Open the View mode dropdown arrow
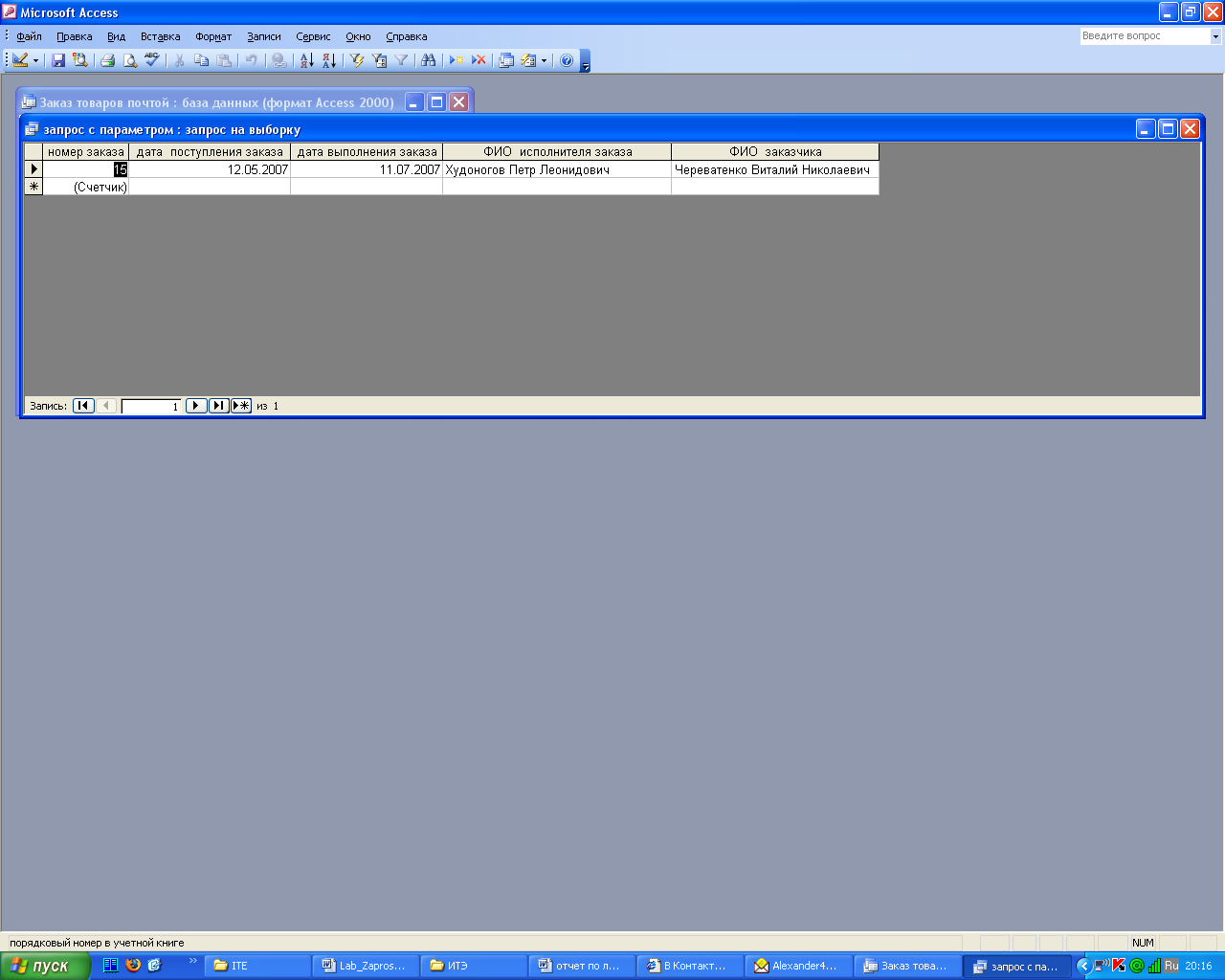 tap(36, 60)
